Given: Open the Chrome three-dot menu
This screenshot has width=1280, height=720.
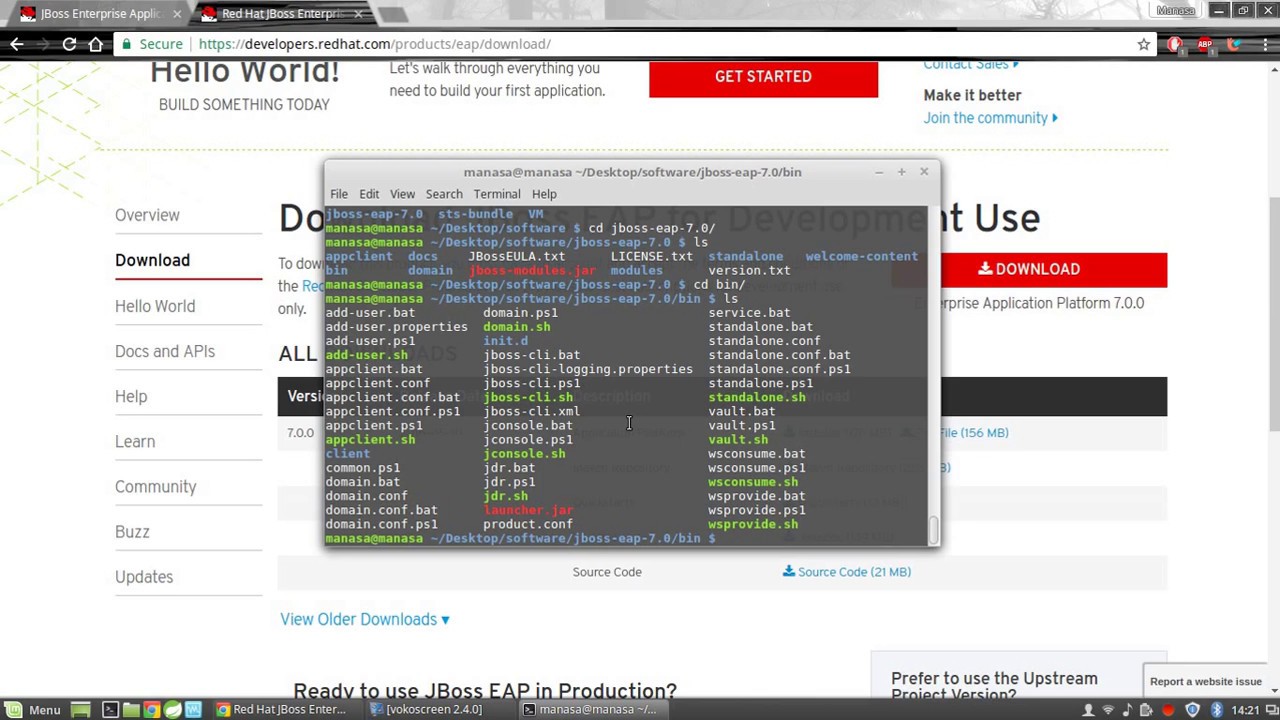Looking at the screenshot, I should click(x=1263, y=44).
